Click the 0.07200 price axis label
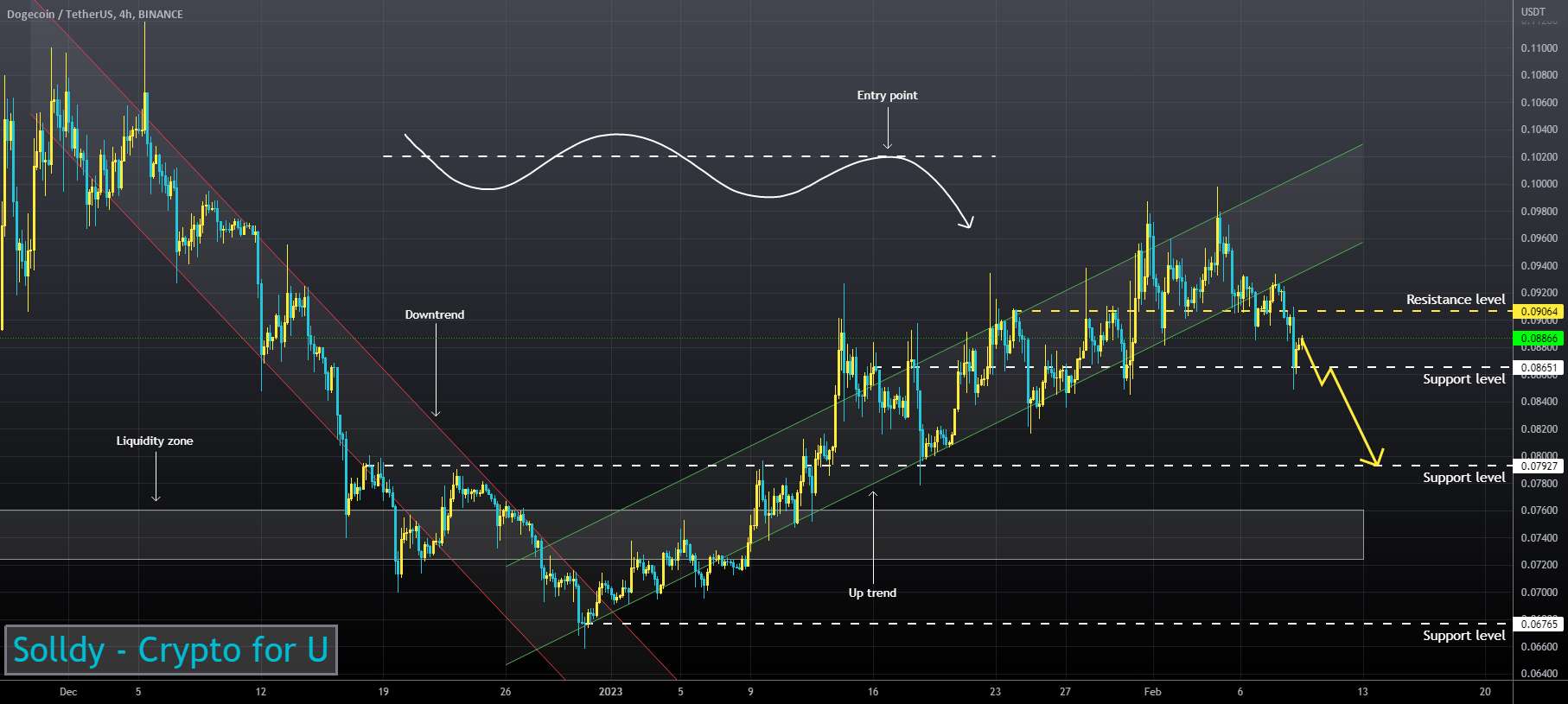The height and width of the screenshot is (704, 1568). coord(1539,565)
